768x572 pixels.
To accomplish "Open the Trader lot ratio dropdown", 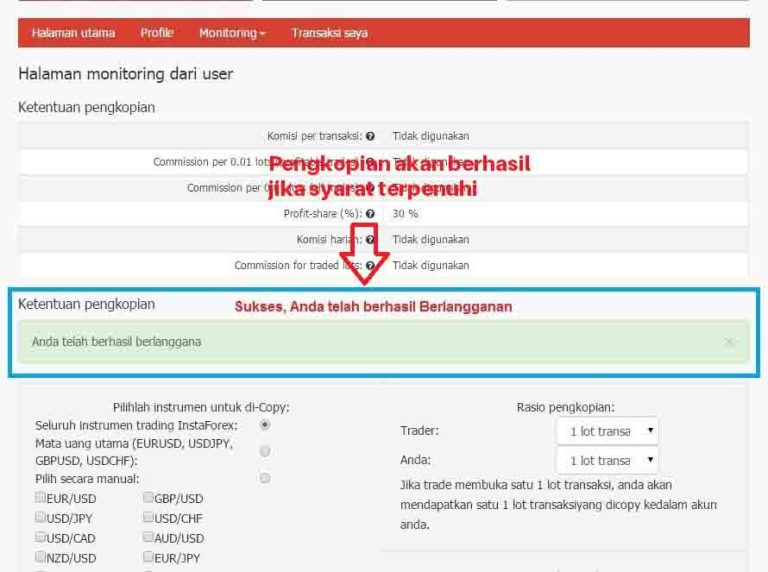I will point(607,431).
